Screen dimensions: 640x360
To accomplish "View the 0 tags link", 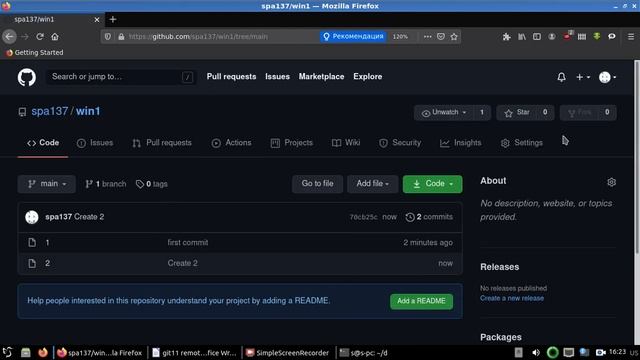I will pyautogui.click(x=152, y=184).
